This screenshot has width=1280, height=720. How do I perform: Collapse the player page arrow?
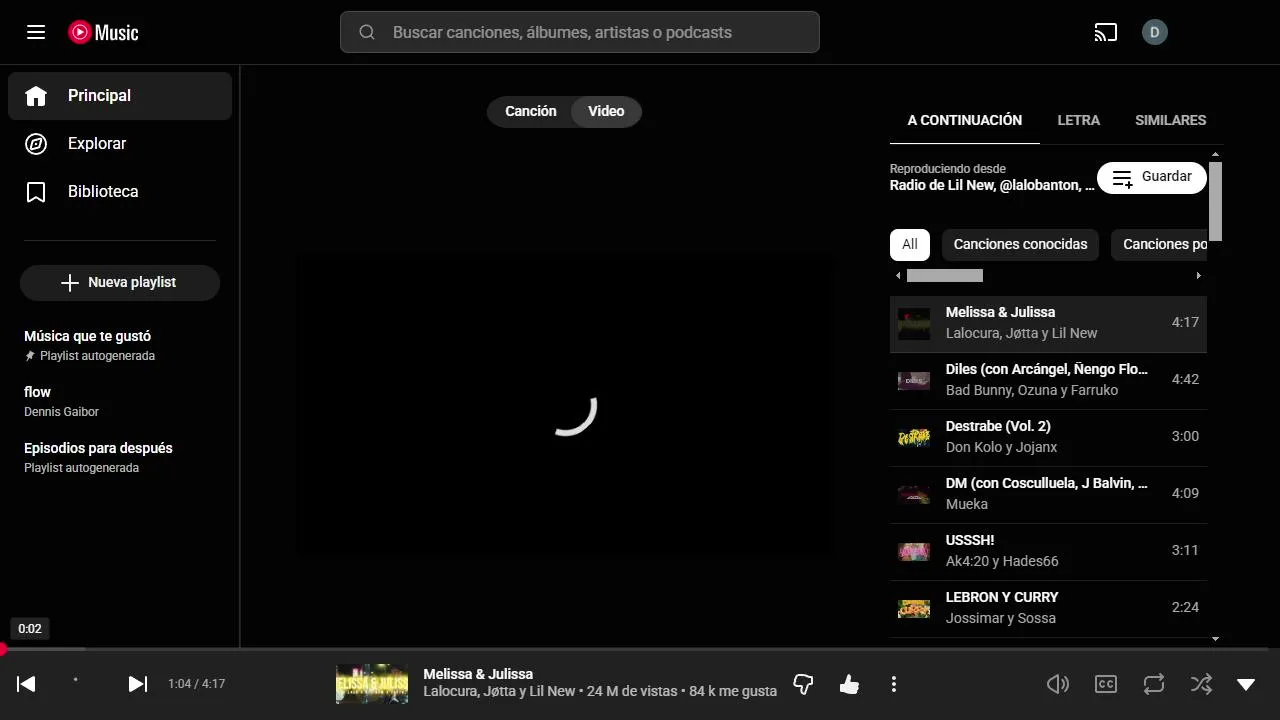click(1246, 684)
